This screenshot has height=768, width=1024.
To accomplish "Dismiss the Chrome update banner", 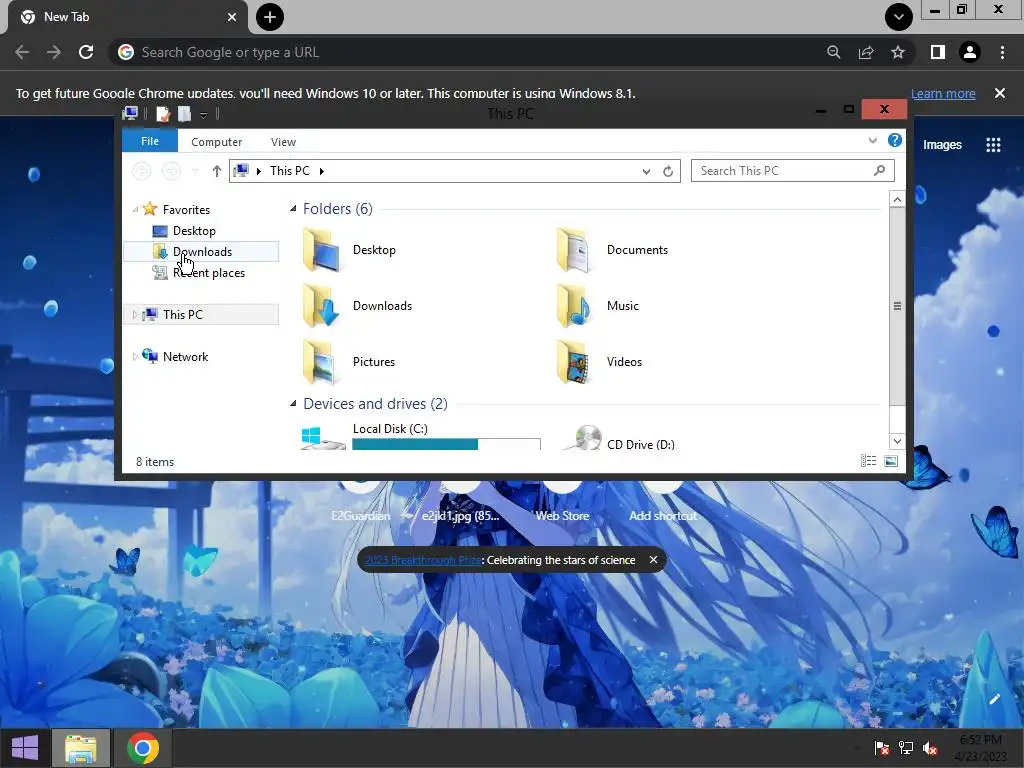I will [x=1000, y=93].
